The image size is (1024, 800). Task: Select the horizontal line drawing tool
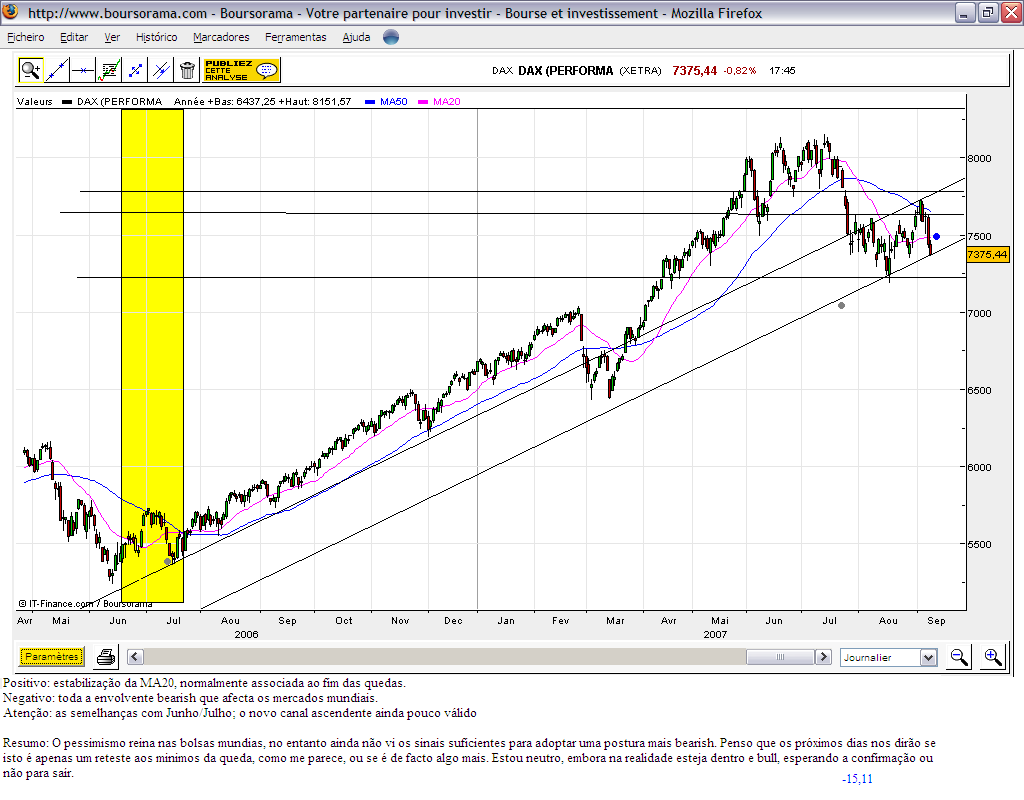coord(83,70)
